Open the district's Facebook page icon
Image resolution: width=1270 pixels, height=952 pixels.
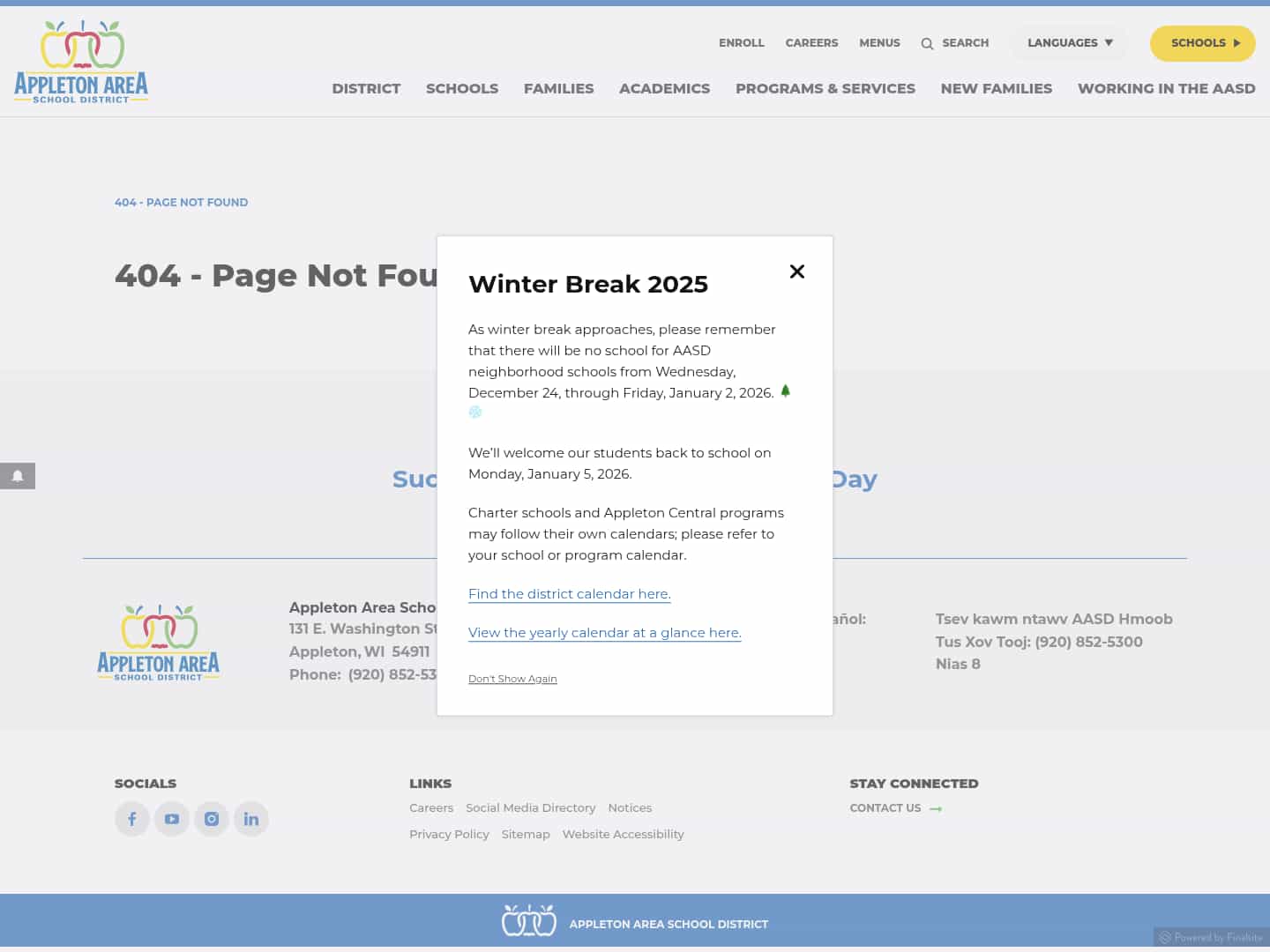[131, 818]
